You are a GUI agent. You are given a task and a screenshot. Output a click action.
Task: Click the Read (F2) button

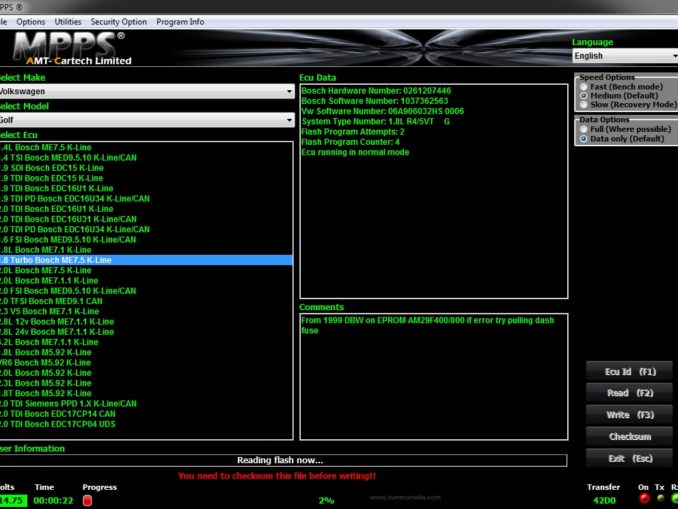click(630, 393)
